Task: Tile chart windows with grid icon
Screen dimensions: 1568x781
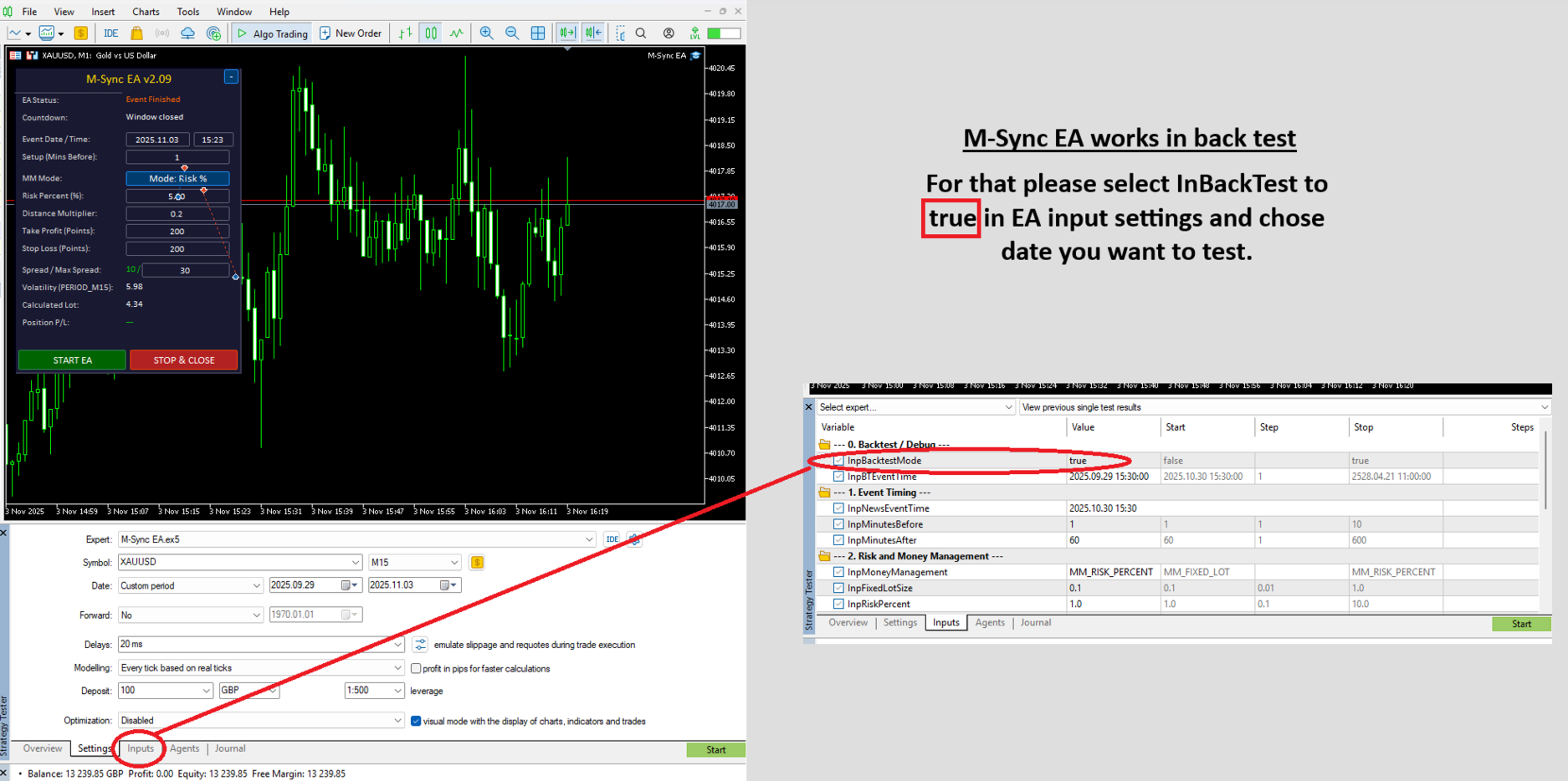Action: coord(538,33)
